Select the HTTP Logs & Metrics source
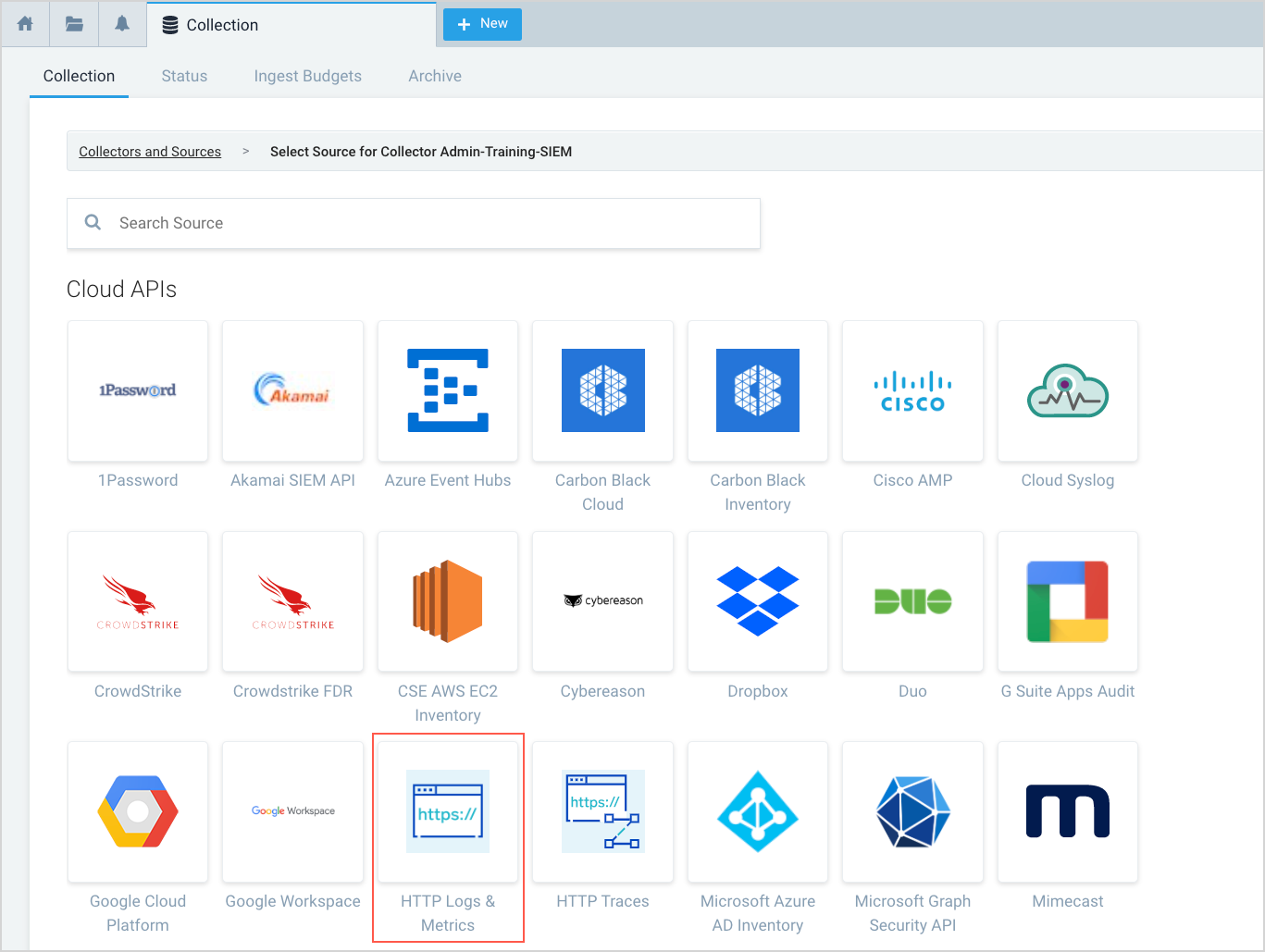1265x952 pixels. [x=448, y=811]
